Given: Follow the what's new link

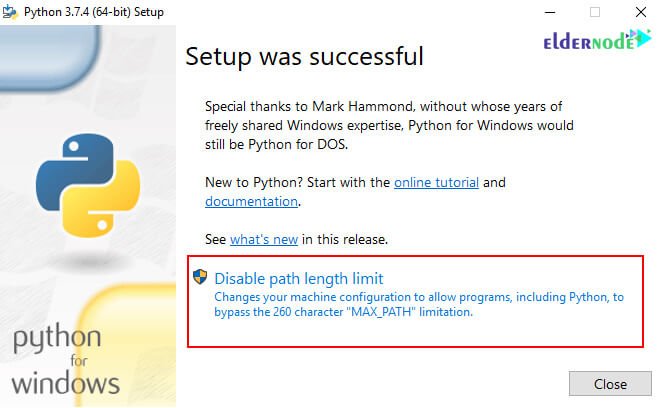Looking at the screenshot, I should [264, 239].
